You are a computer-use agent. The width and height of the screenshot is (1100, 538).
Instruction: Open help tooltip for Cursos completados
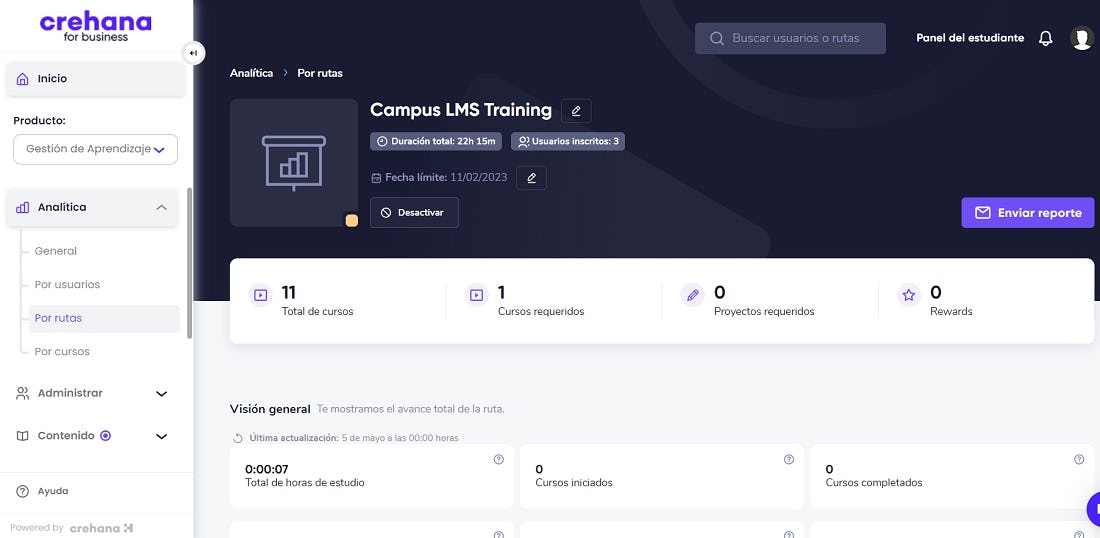tap(1079, 459)
